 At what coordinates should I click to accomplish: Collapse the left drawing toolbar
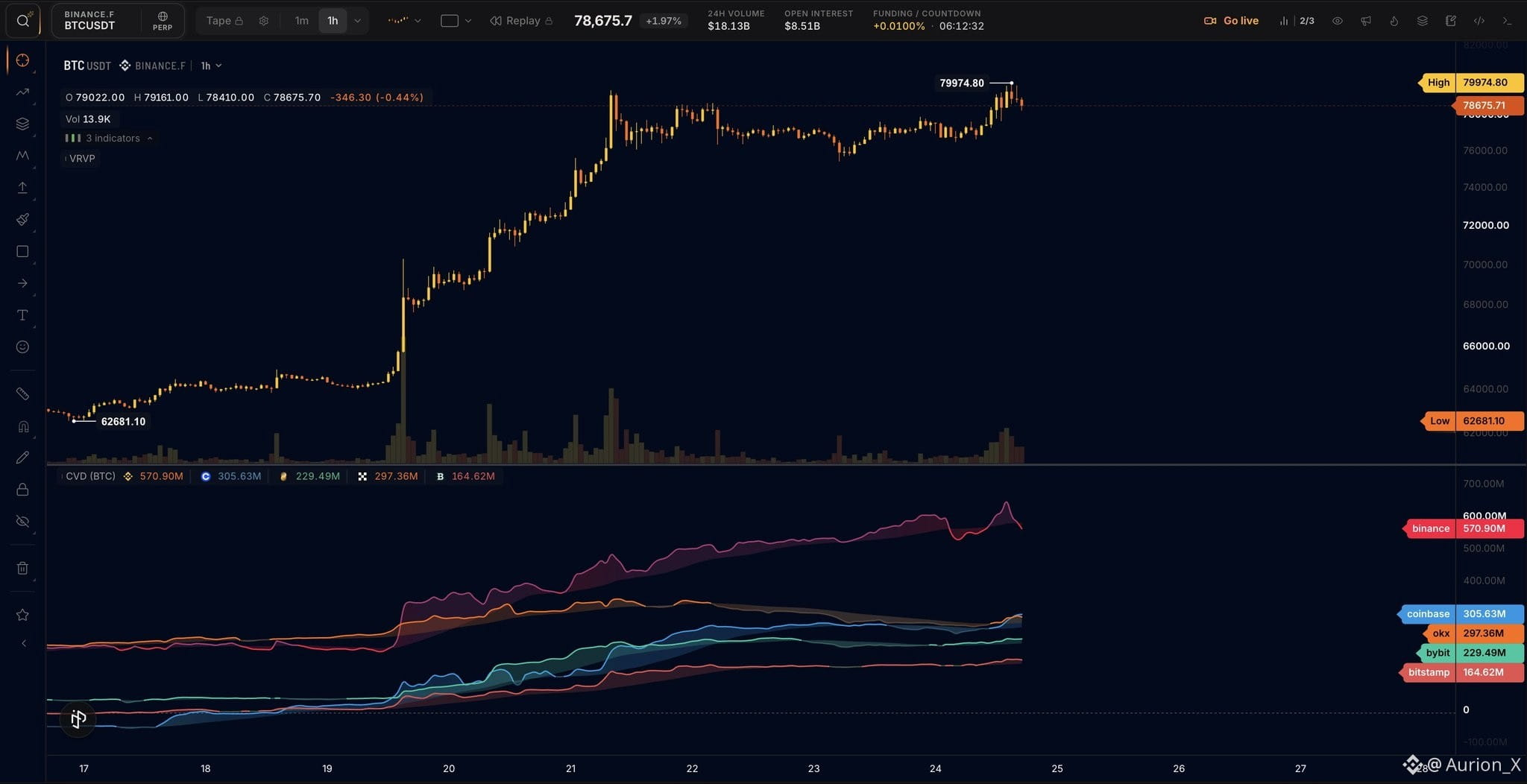coord(23,643)
